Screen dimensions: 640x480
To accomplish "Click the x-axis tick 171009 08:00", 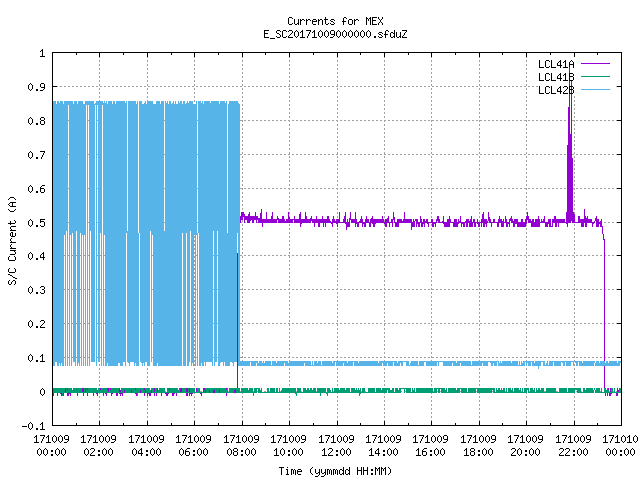I will tap(241, 446).
